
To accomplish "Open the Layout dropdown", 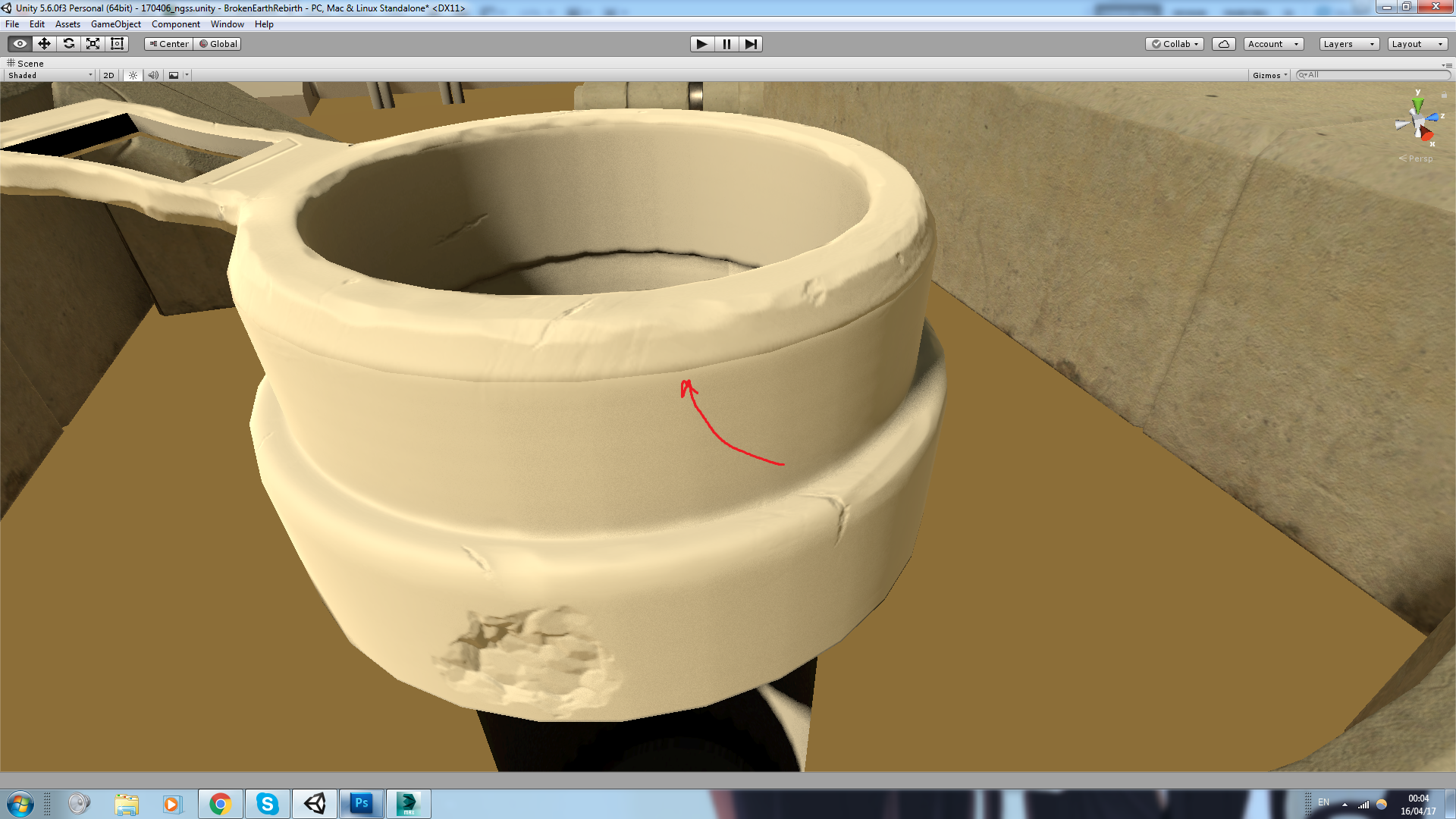I will pos(1417,43).
